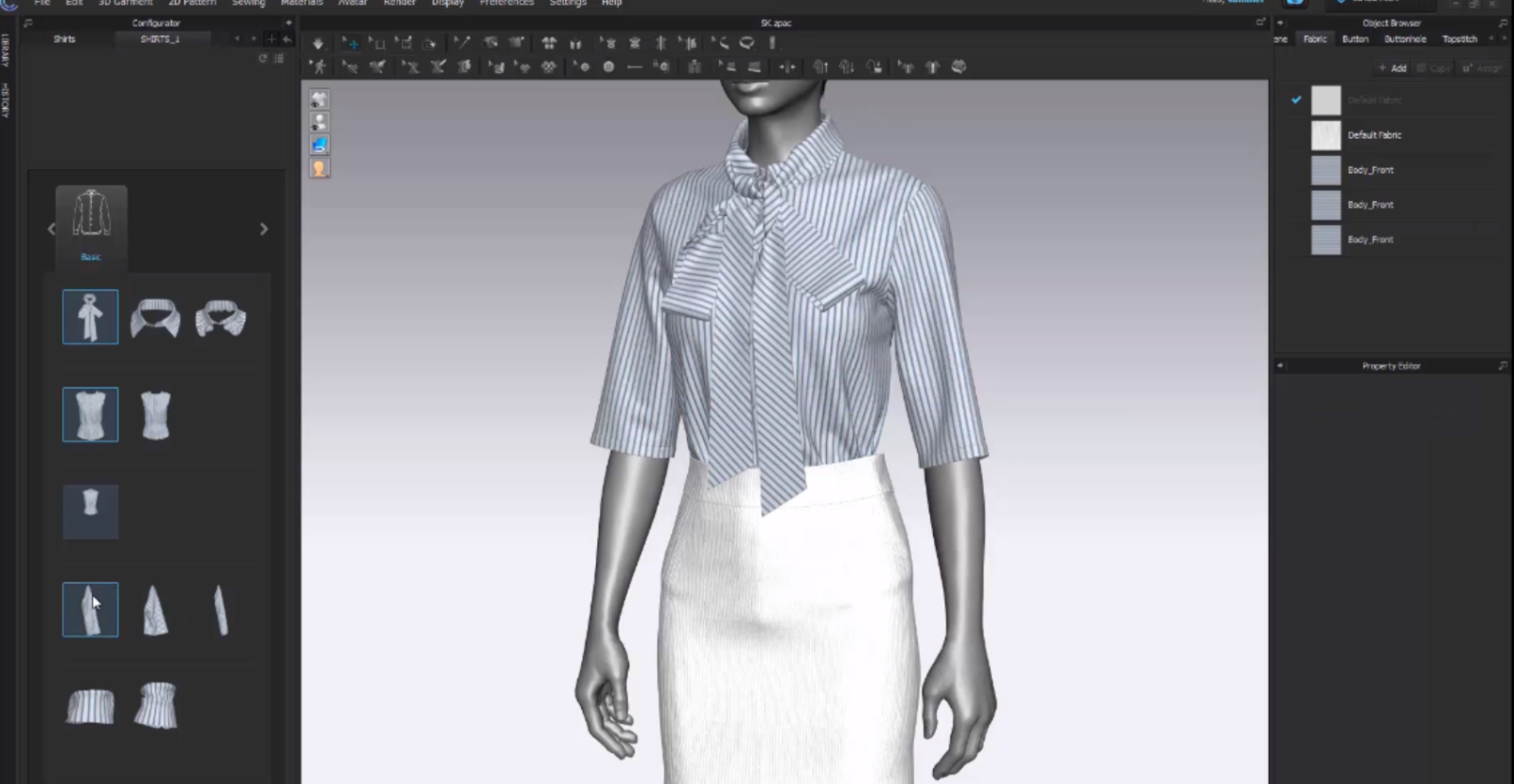Undock the Object Browser panel icon
1514x784 pixels.
[x=1503, y=23]
